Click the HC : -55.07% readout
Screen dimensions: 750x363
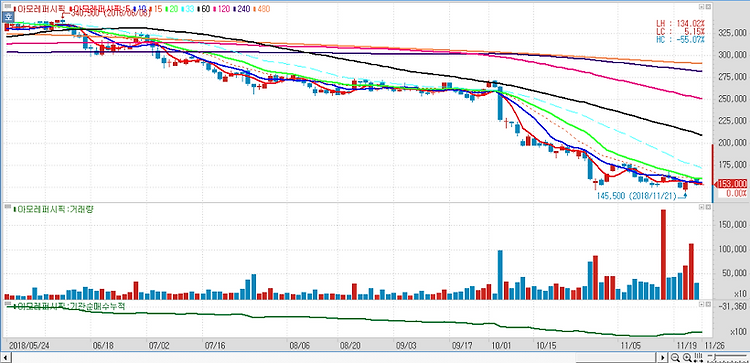(x=681, y=40)
